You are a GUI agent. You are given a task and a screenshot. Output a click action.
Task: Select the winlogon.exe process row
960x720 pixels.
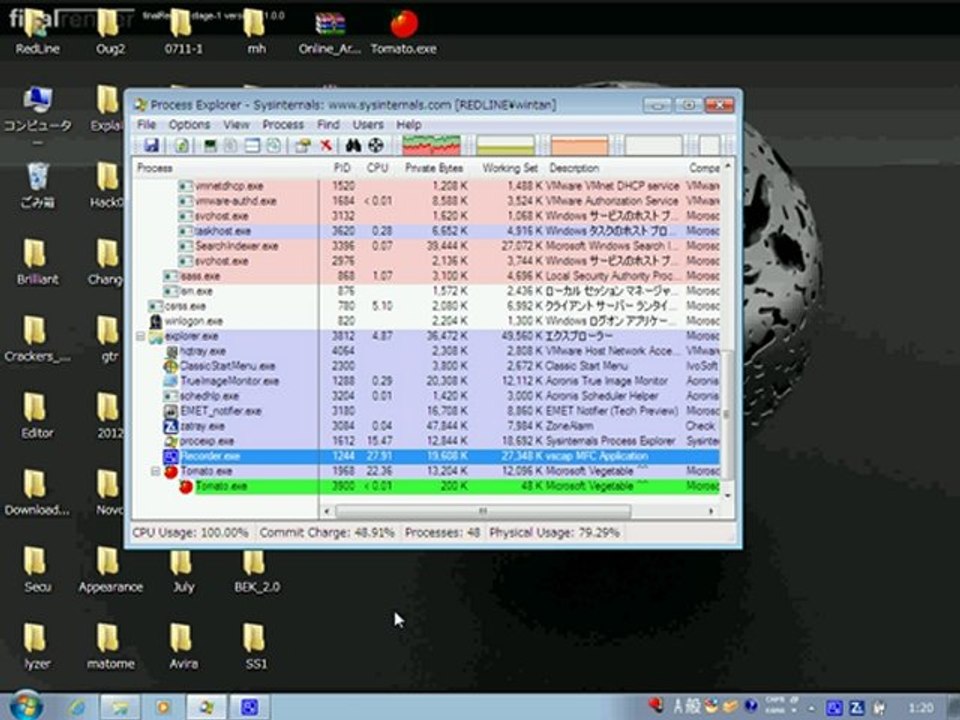click(x=426, y=321)
